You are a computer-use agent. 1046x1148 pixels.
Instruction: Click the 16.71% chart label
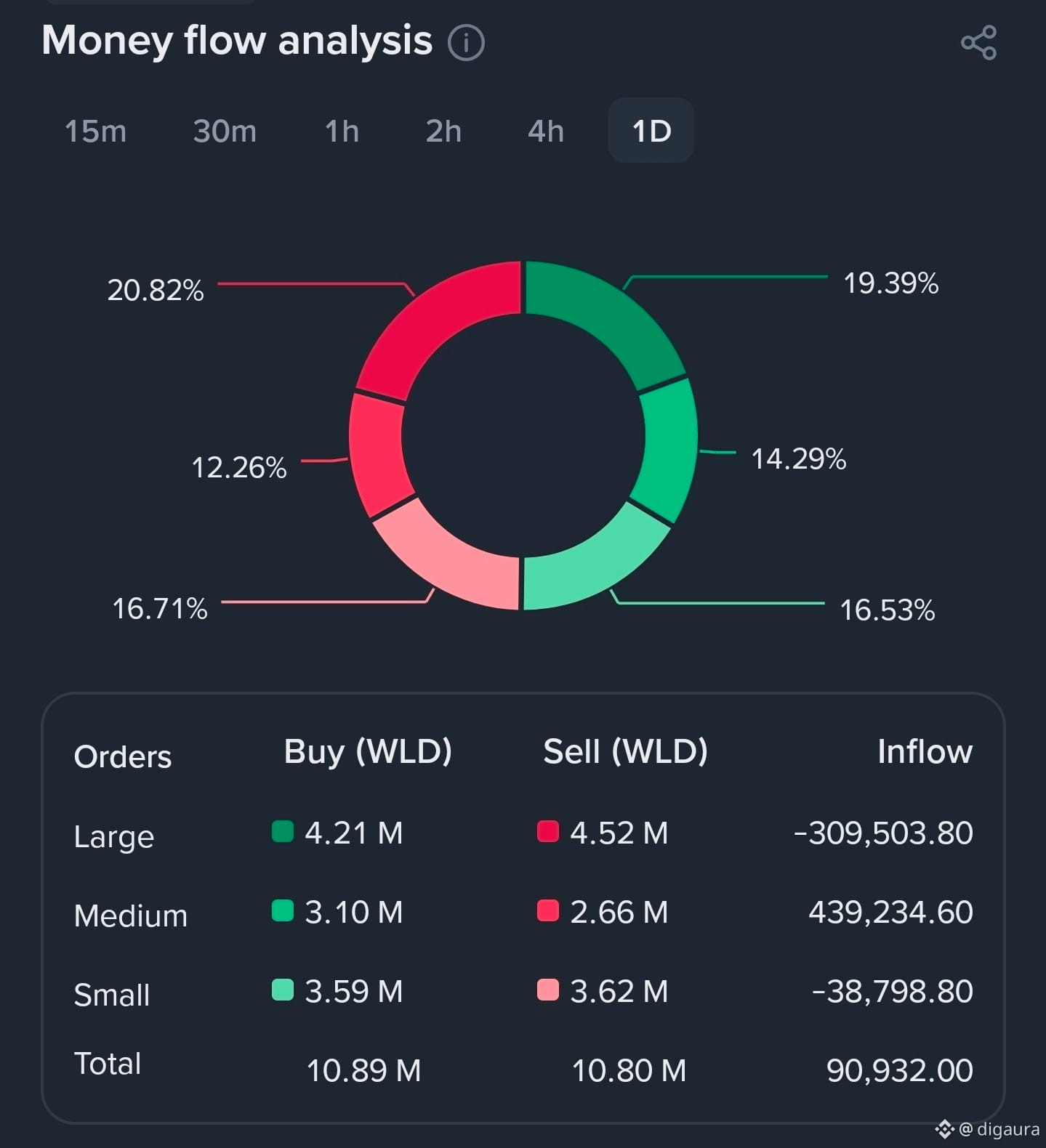pos(160,609)
